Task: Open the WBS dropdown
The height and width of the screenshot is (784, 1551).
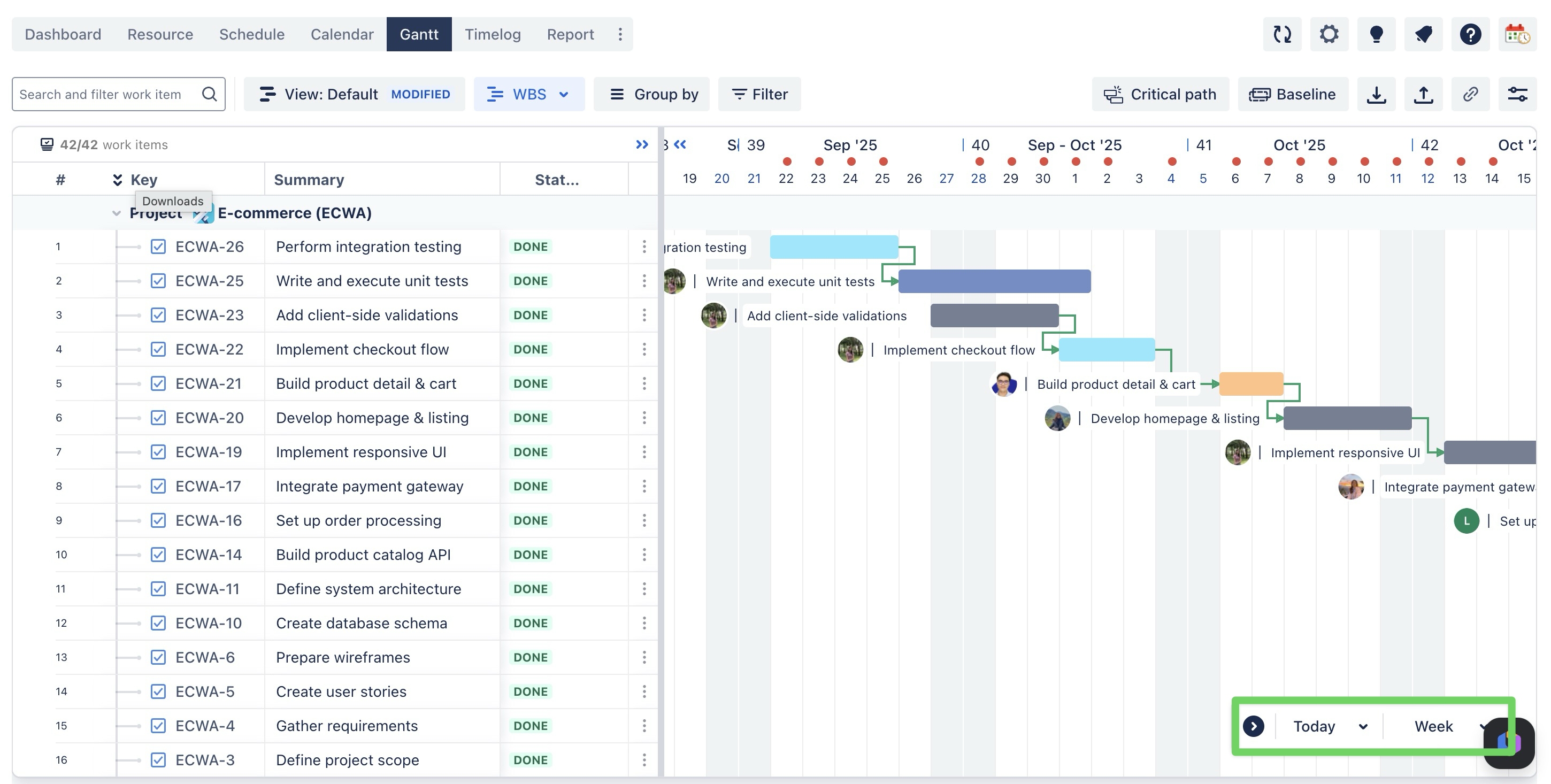Action: [528, 95]
